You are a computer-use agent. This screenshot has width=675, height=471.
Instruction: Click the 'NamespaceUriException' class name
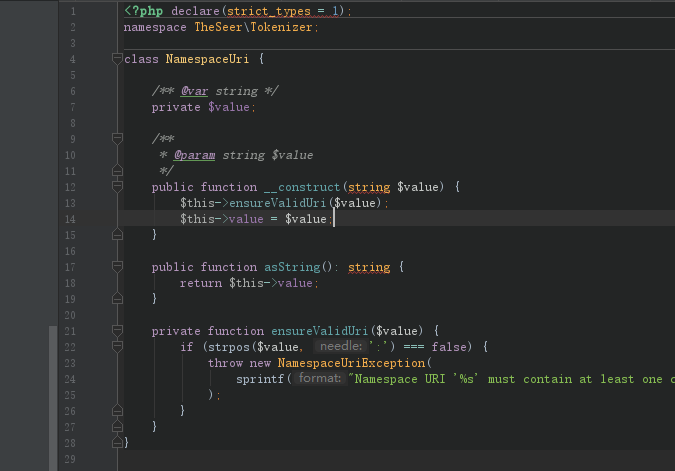coord(351,363)
